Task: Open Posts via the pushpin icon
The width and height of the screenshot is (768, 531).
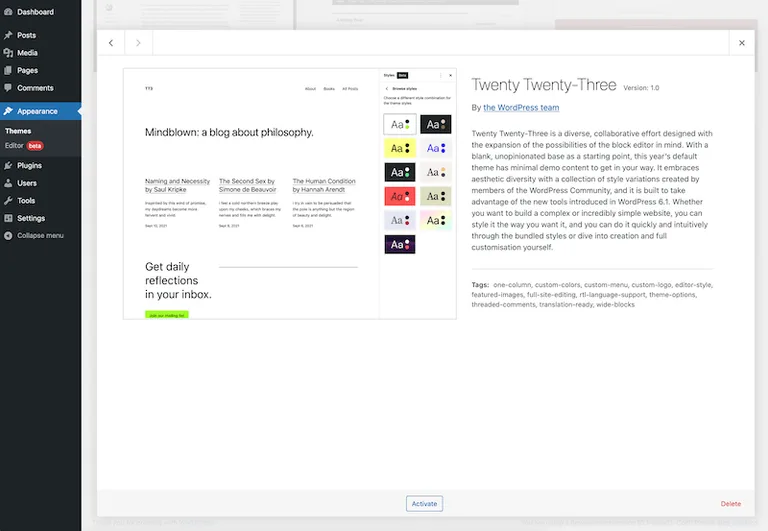Action: pos(8,35)
